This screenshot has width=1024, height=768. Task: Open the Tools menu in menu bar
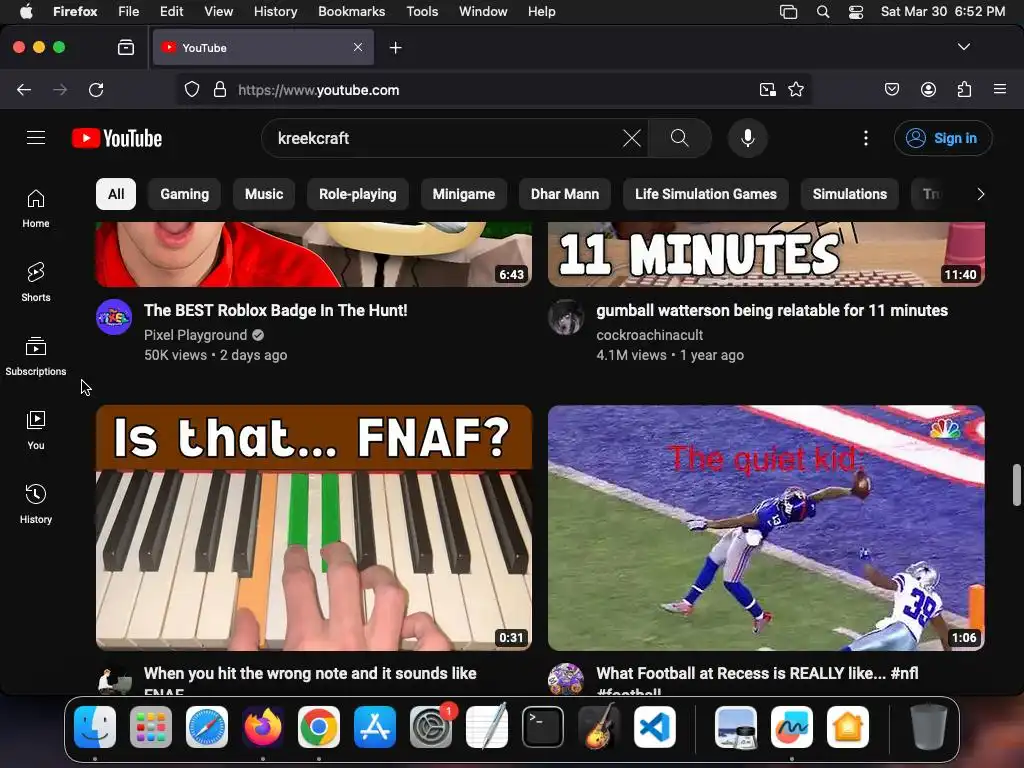[x=422, y=12]
